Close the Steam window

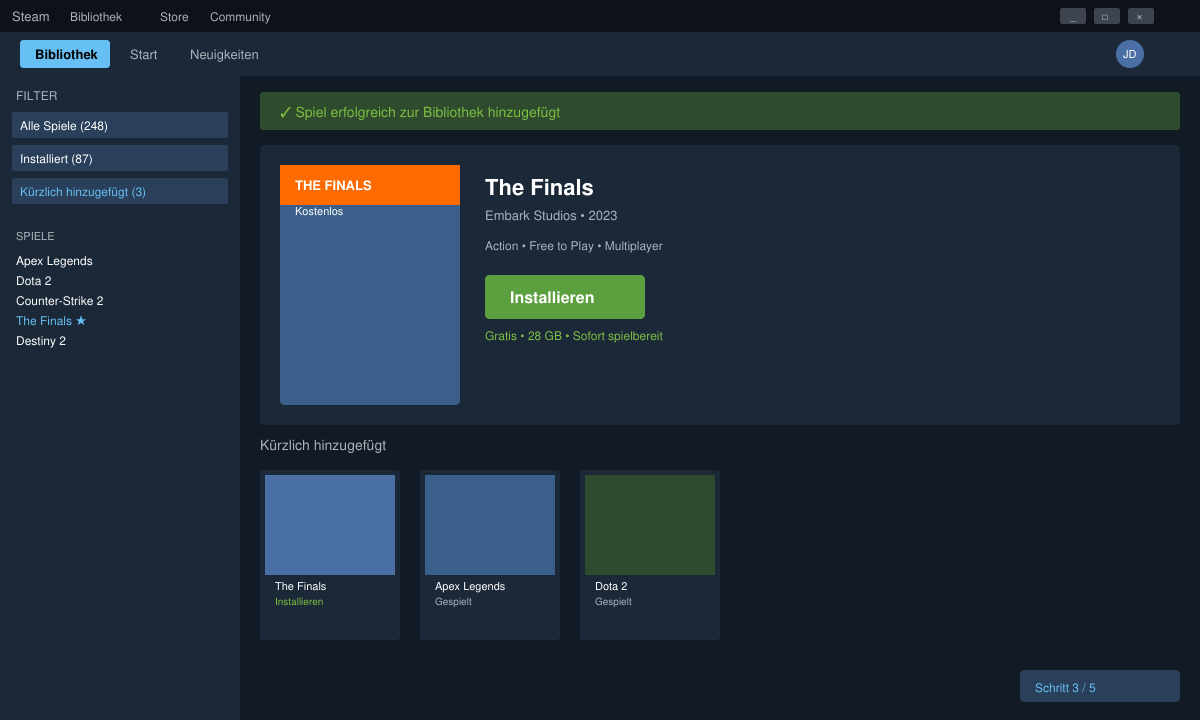(x=1141, y=16)
